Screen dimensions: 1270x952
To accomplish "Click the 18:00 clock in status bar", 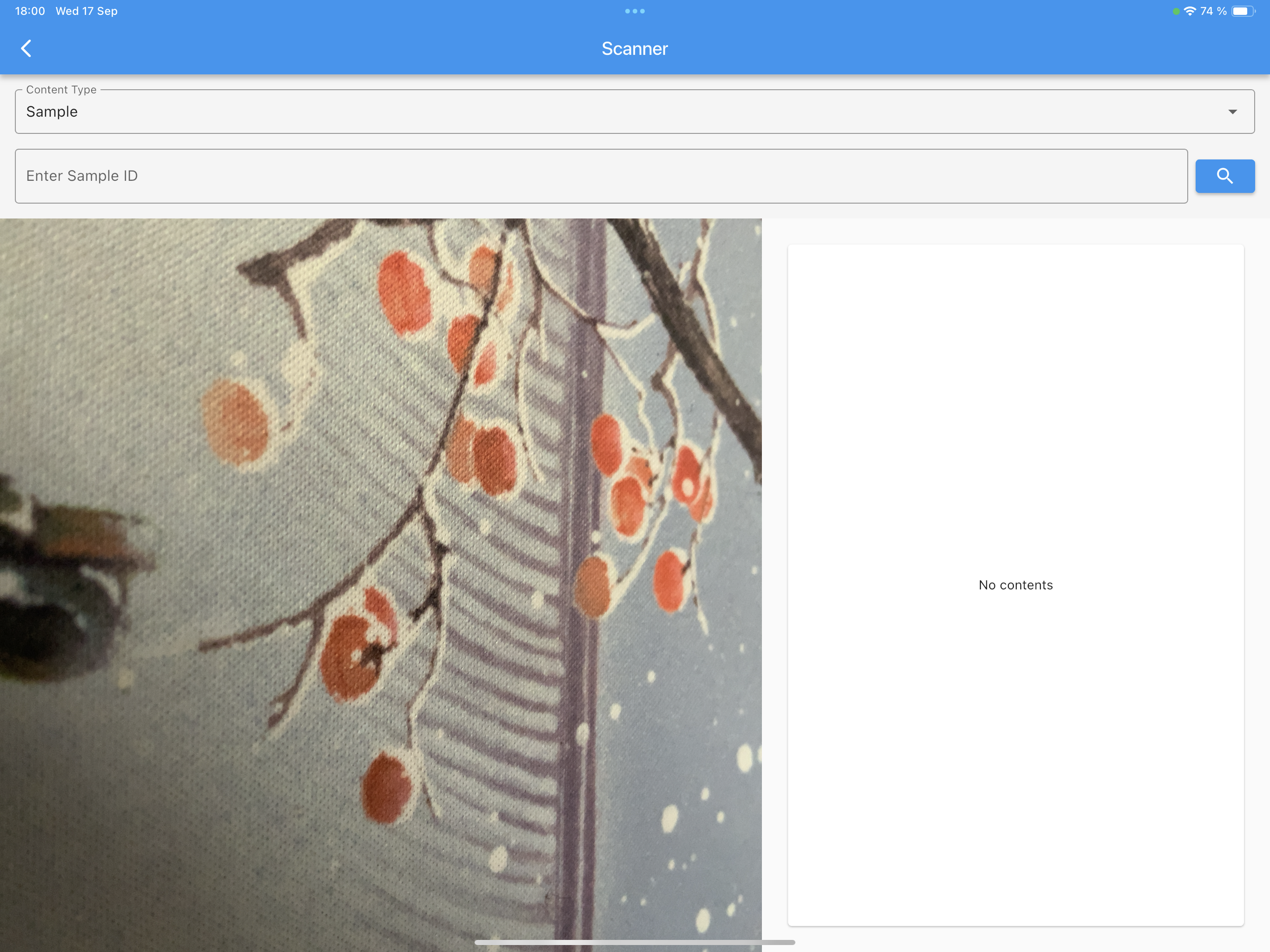I will (x=30, y=11).
